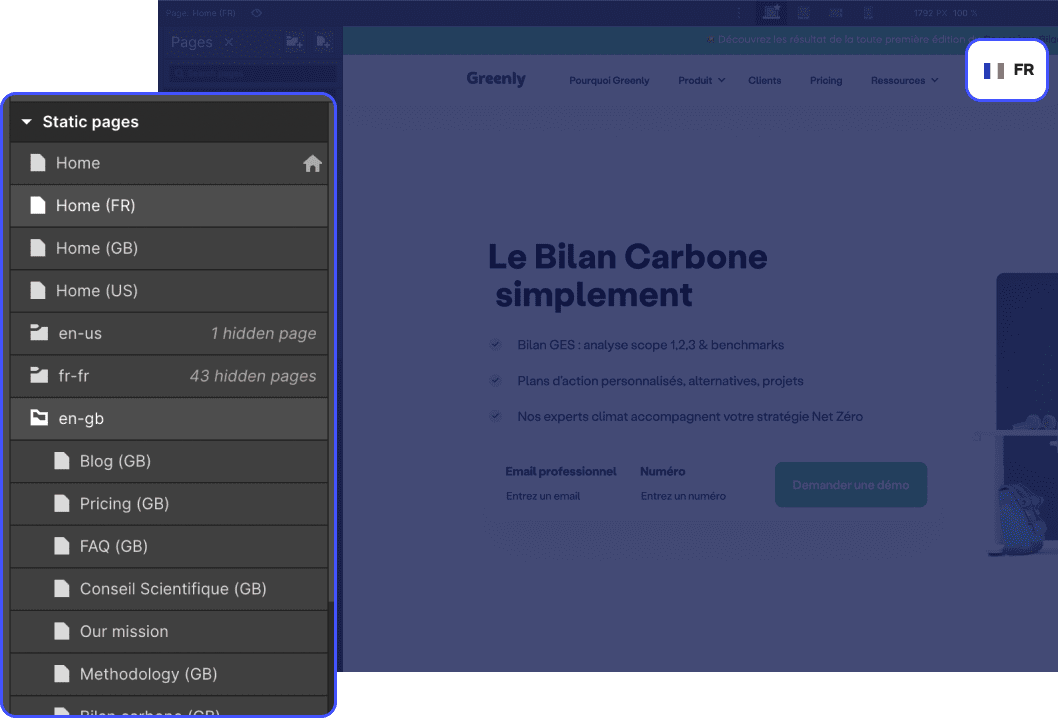Screen dimensions: 1058x718
Task: Open the FAQ (GB) page
Action: pos(169,546)
